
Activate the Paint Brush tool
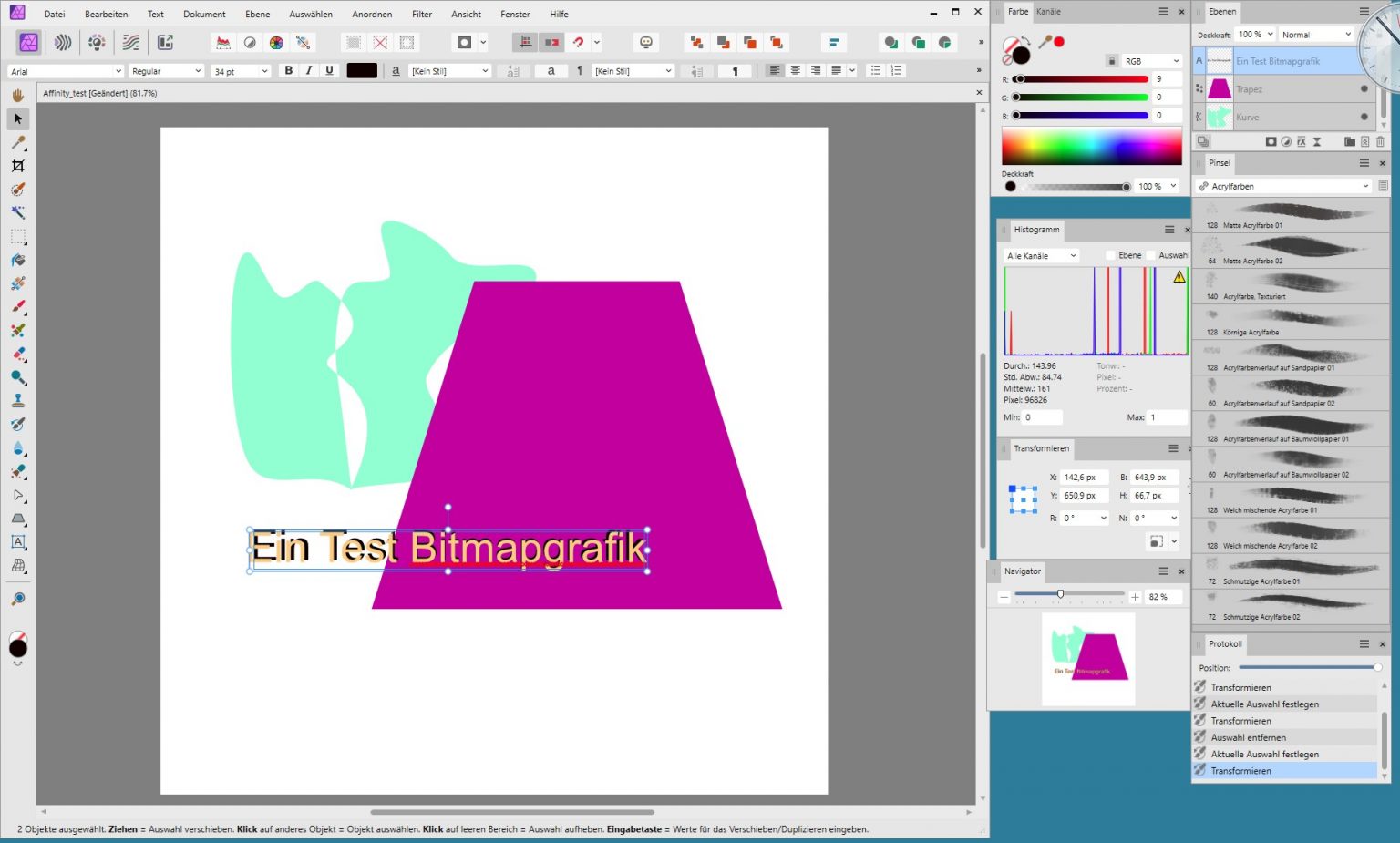tap(18, 307)
